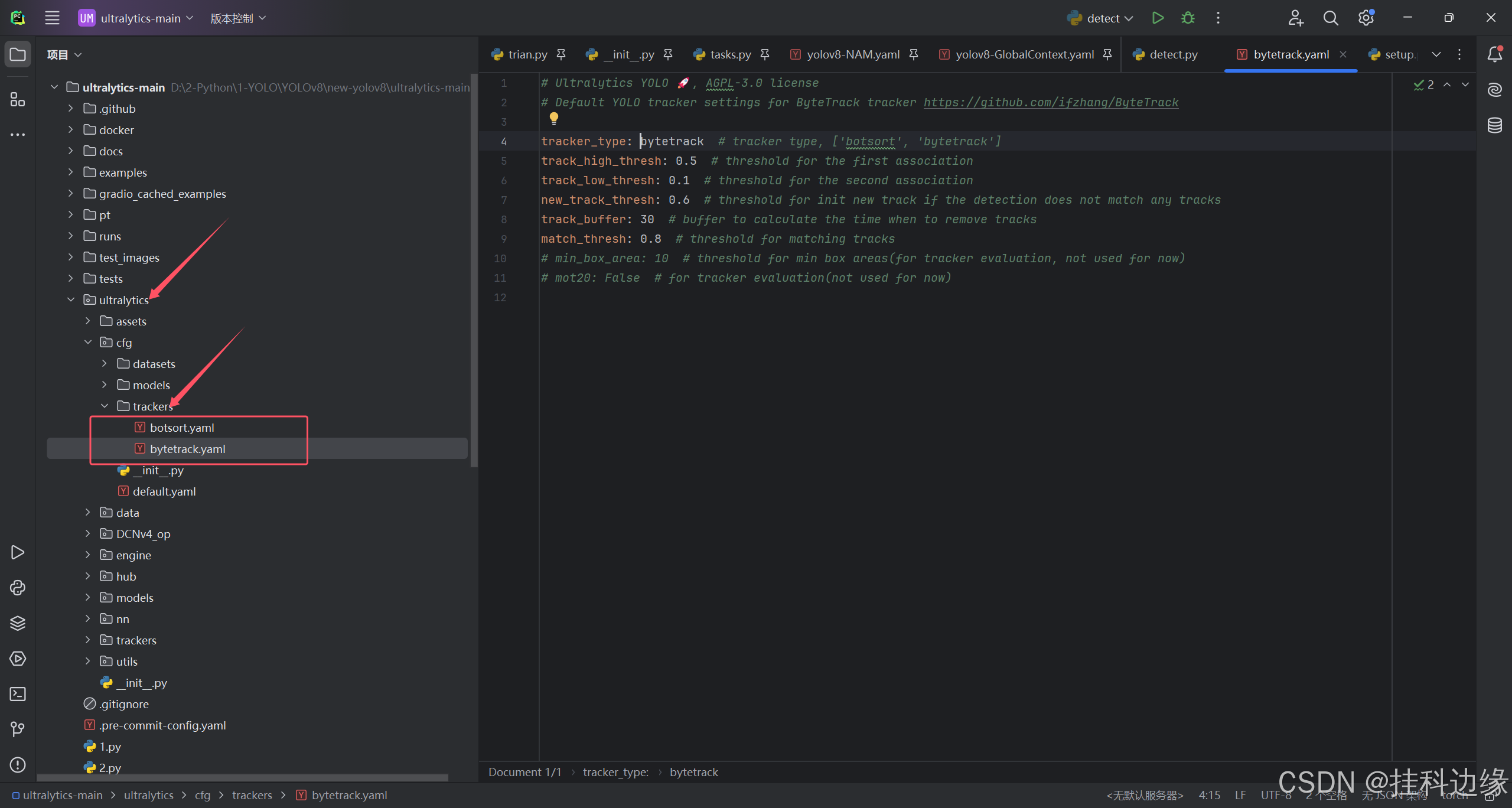Open the Notifications bell panel

click(1494, 54)
